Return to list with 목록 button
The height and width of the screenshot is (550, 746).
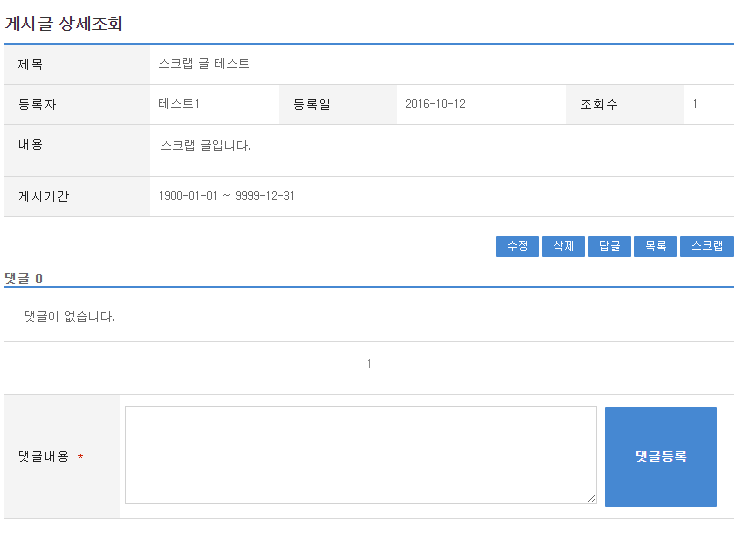(x=655, y=246)
